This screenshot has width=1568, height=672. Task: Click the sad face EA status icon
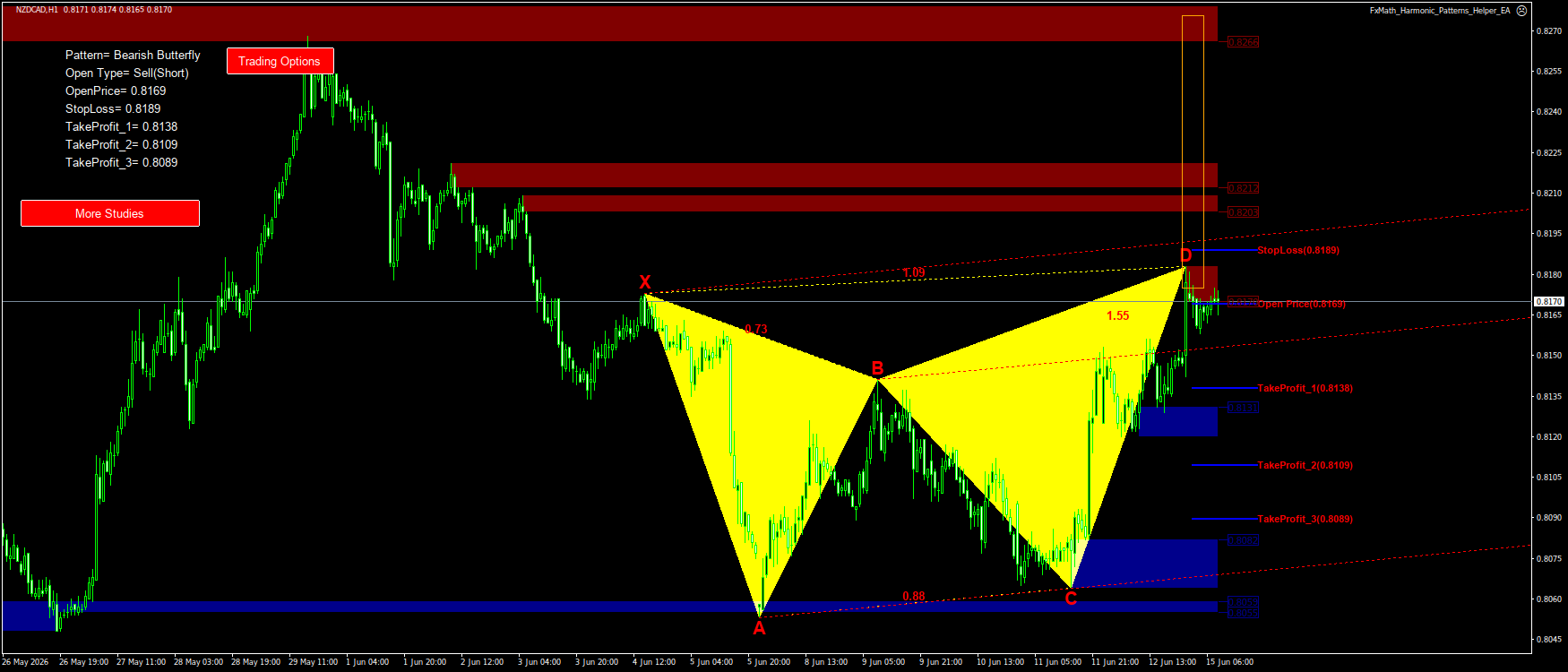pyautogui.click(x=1521, y=11)
